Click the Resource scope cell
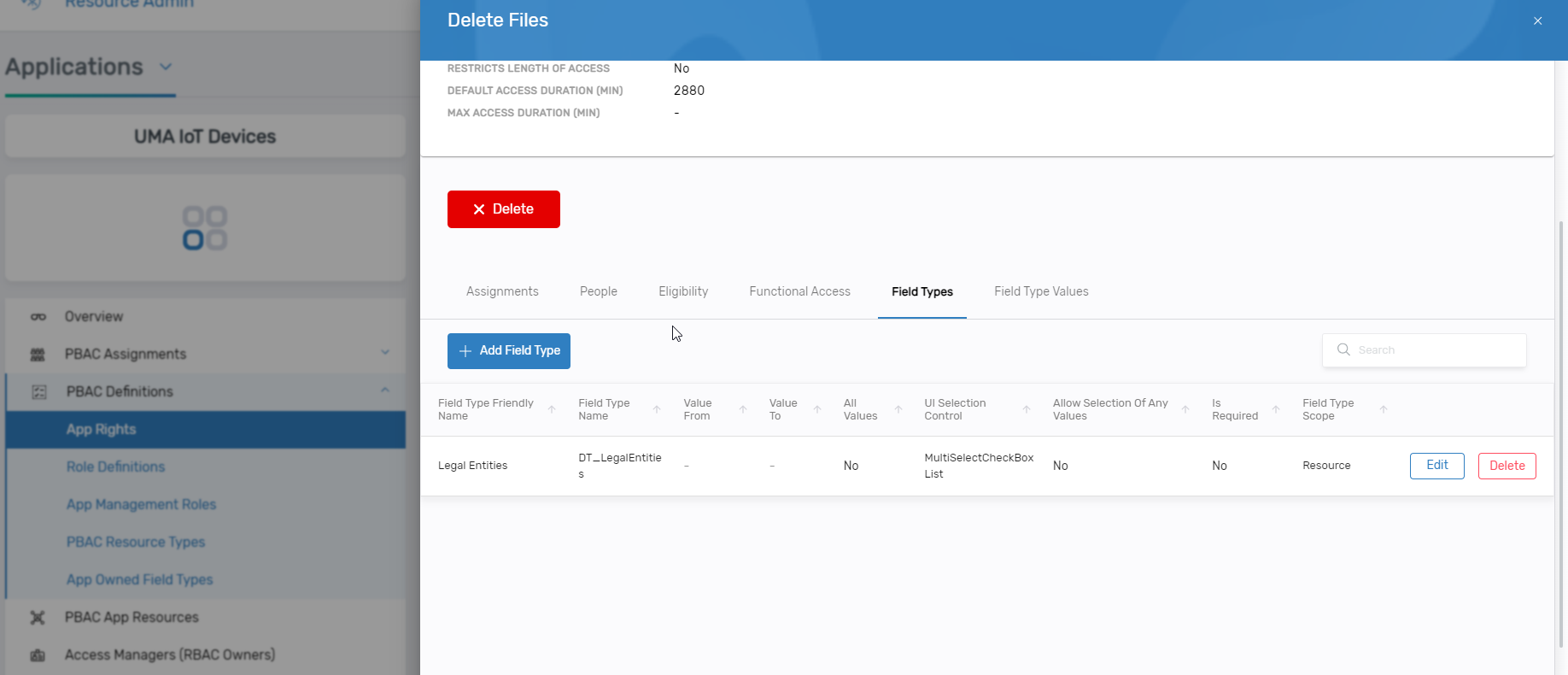Viewport: 1568px width, 675px height. coord(1326,466)
